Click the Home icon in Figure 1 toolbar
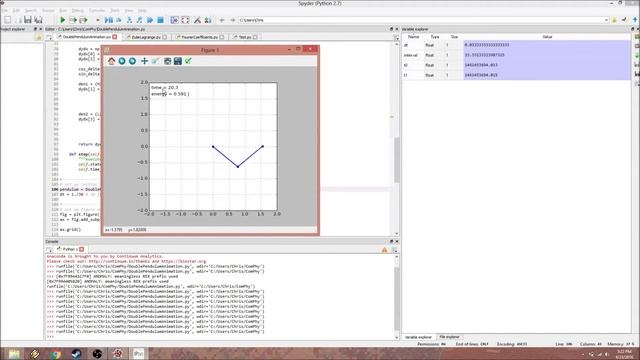Viewport: 640px width, 360px height. 111,61
